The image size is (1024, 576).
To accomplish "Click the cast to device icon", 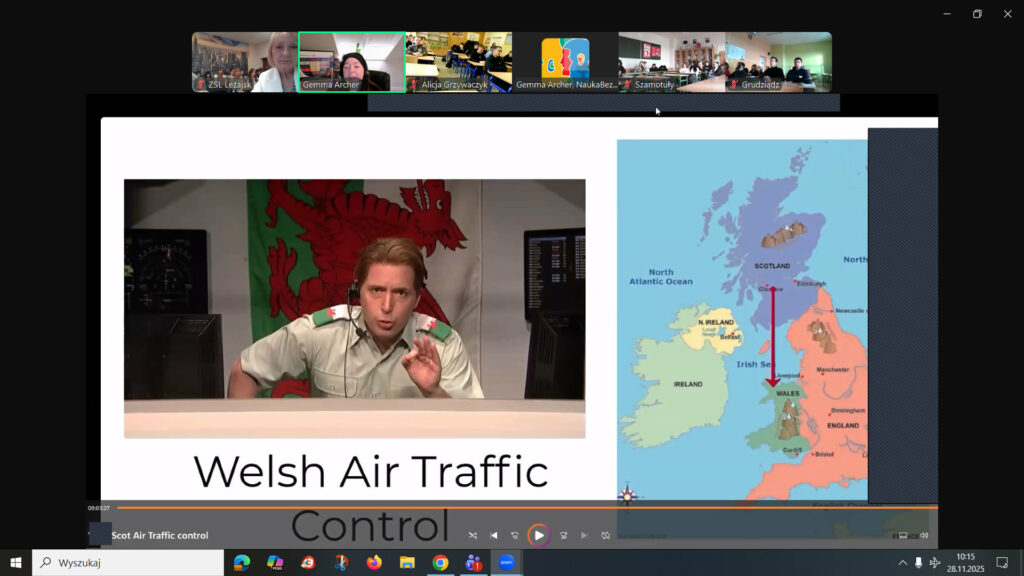I will 903,536.
